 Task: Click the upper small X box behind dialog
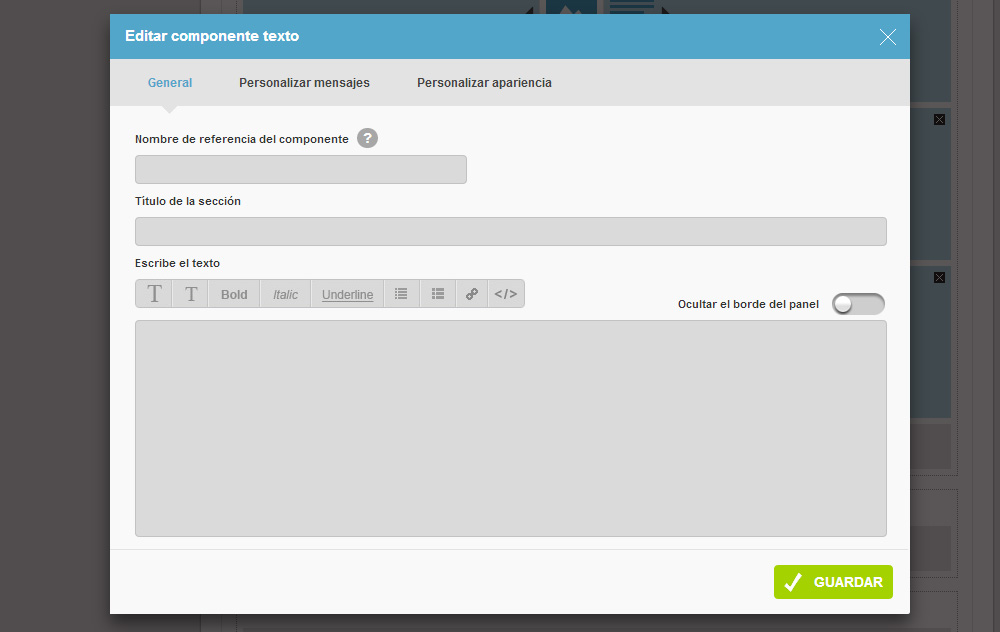click(x=939, y=120)
